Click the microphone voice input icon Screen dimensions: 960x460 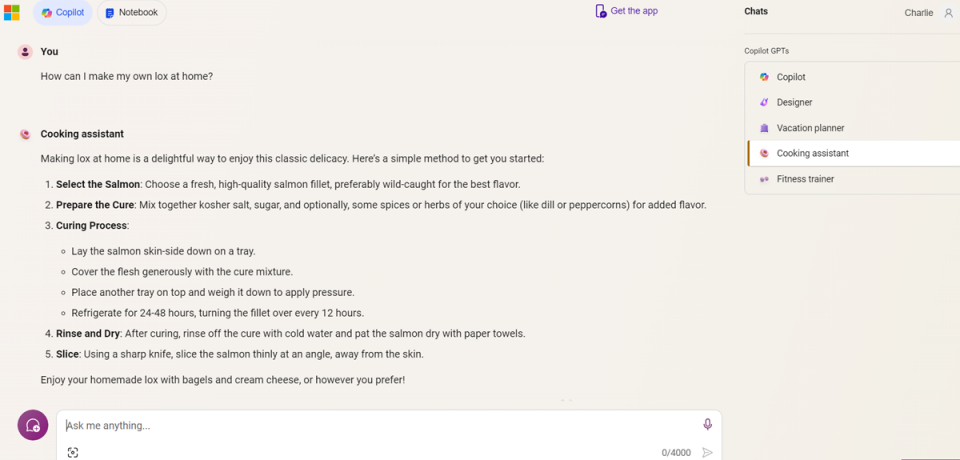tap(708, 425)
